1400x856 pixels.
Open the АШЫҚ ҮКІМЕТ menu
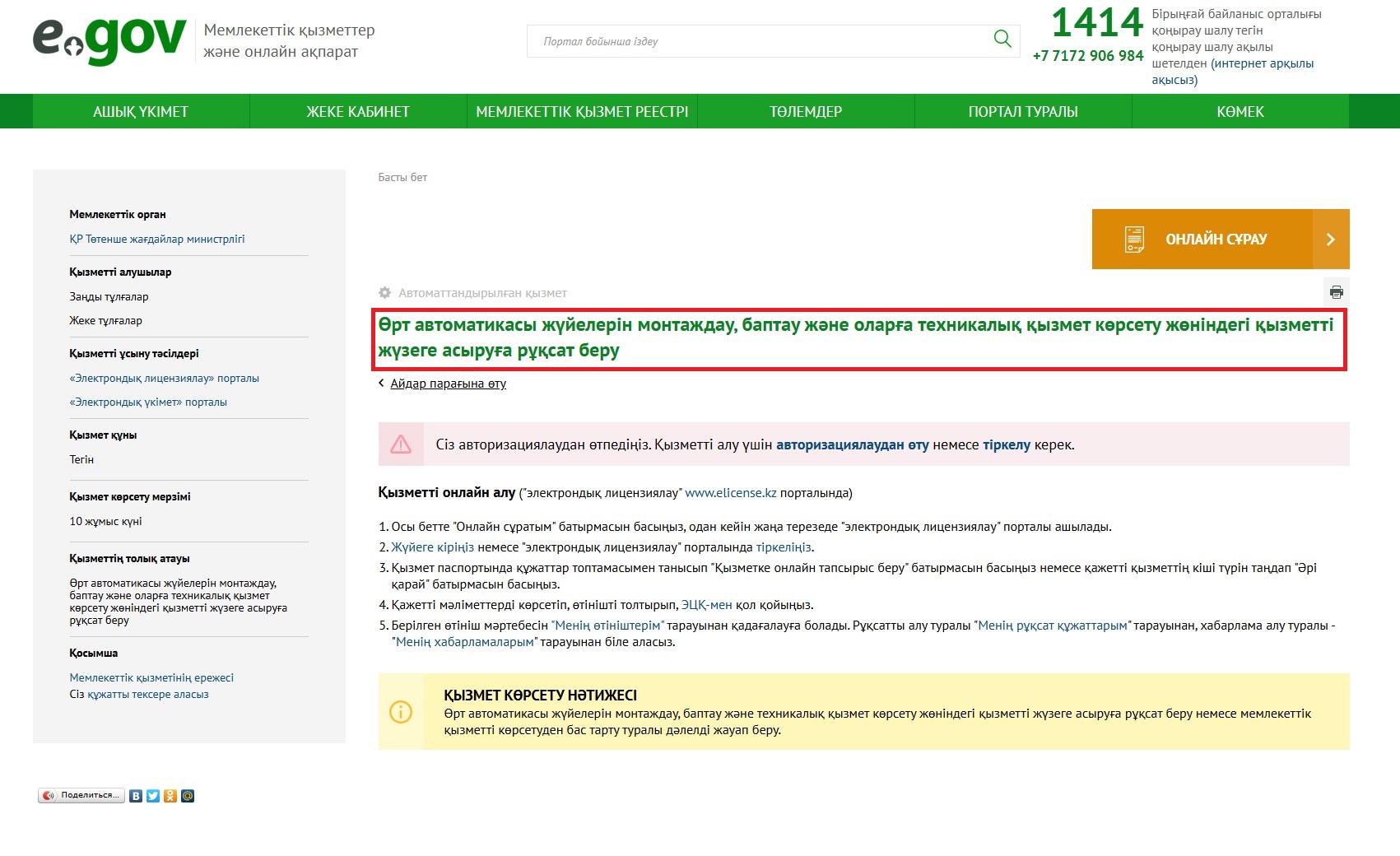click(x=141, y=111)
